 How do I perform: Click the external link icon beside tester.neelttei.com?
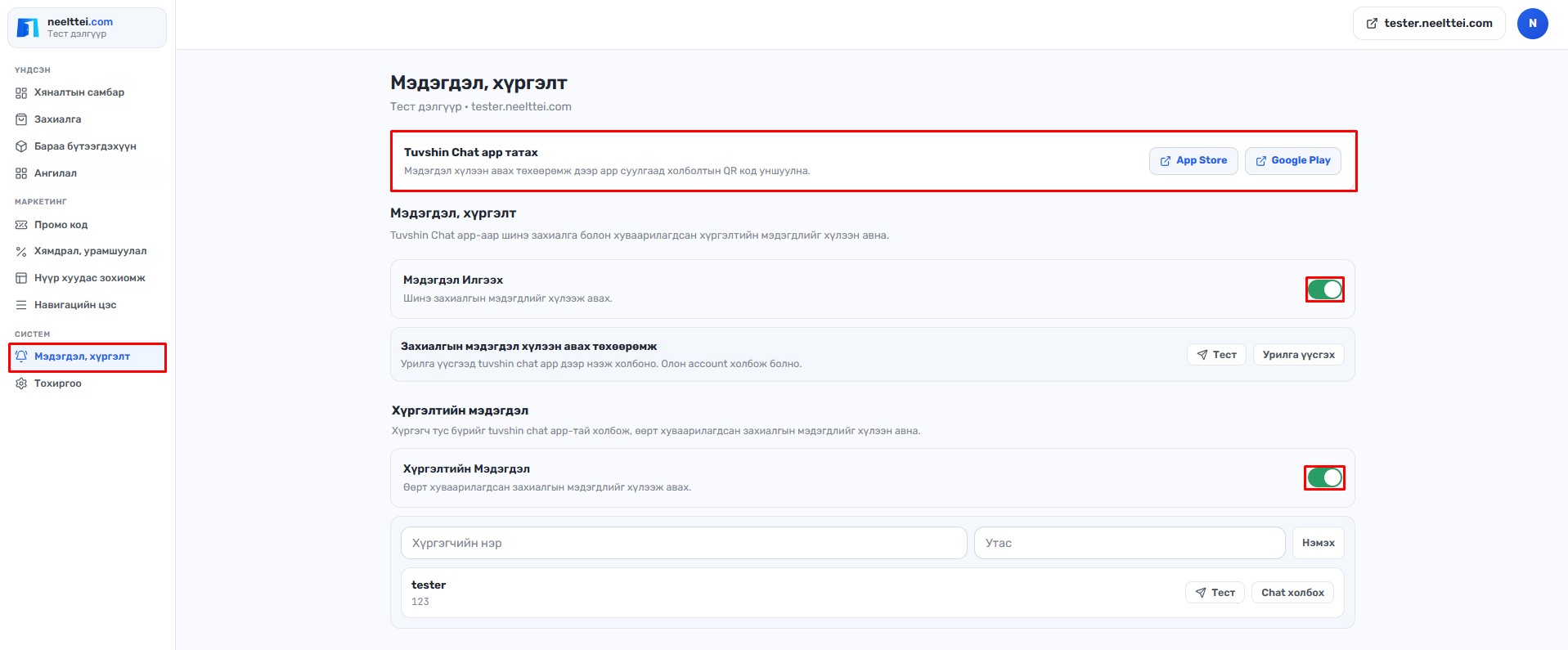tap(1372, 24)
